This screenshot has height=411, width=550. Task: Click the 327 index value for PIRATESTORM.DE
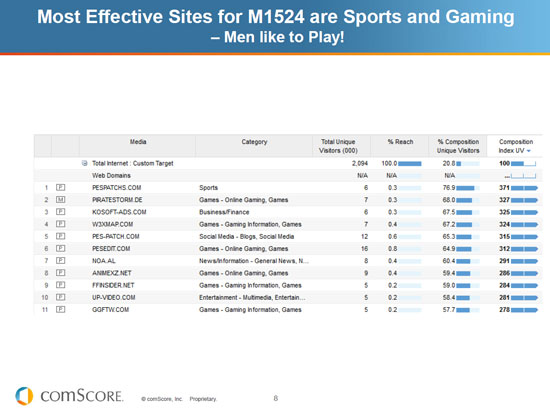click(x=504, y=200)
